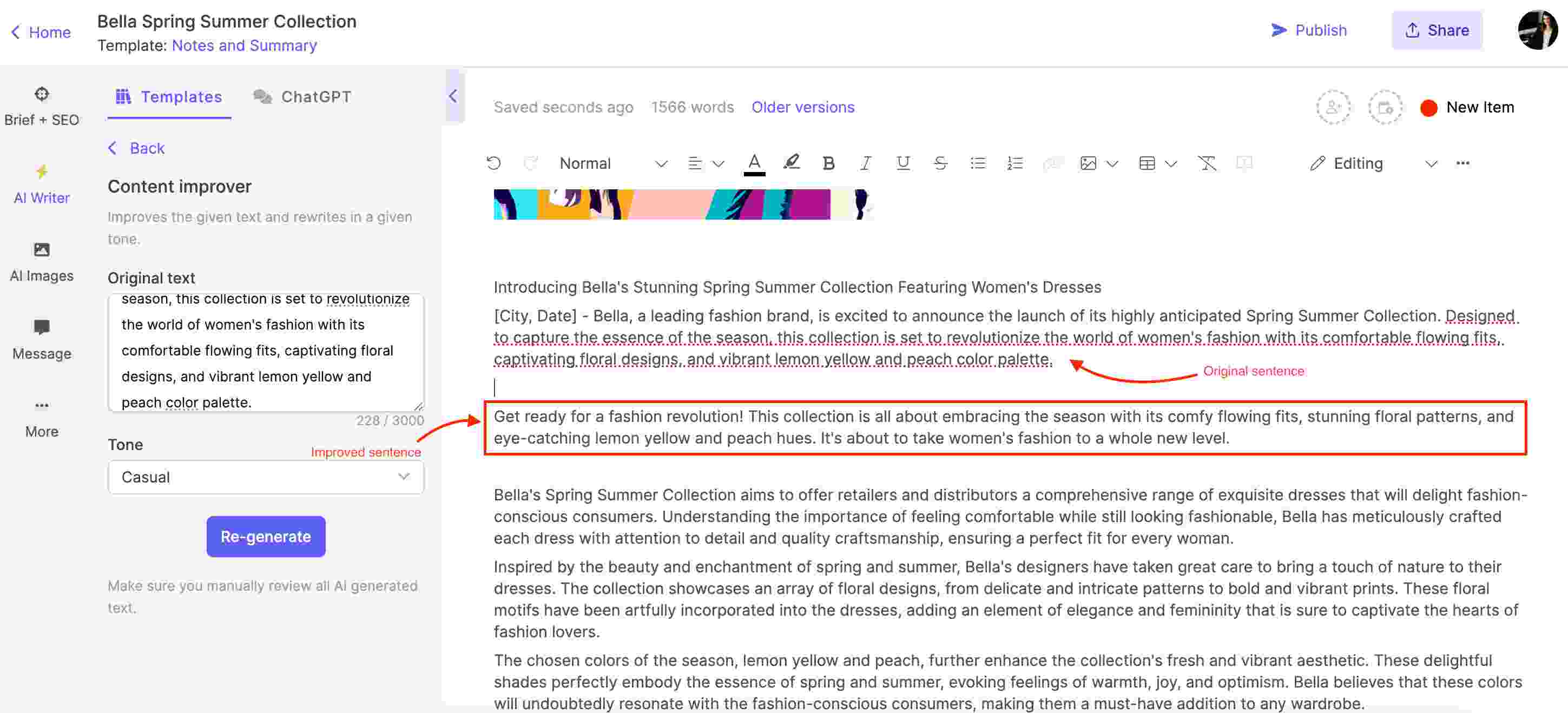Click the text color underline icon
Viewport: 1568px width, 713px height.
coord(753,163)
